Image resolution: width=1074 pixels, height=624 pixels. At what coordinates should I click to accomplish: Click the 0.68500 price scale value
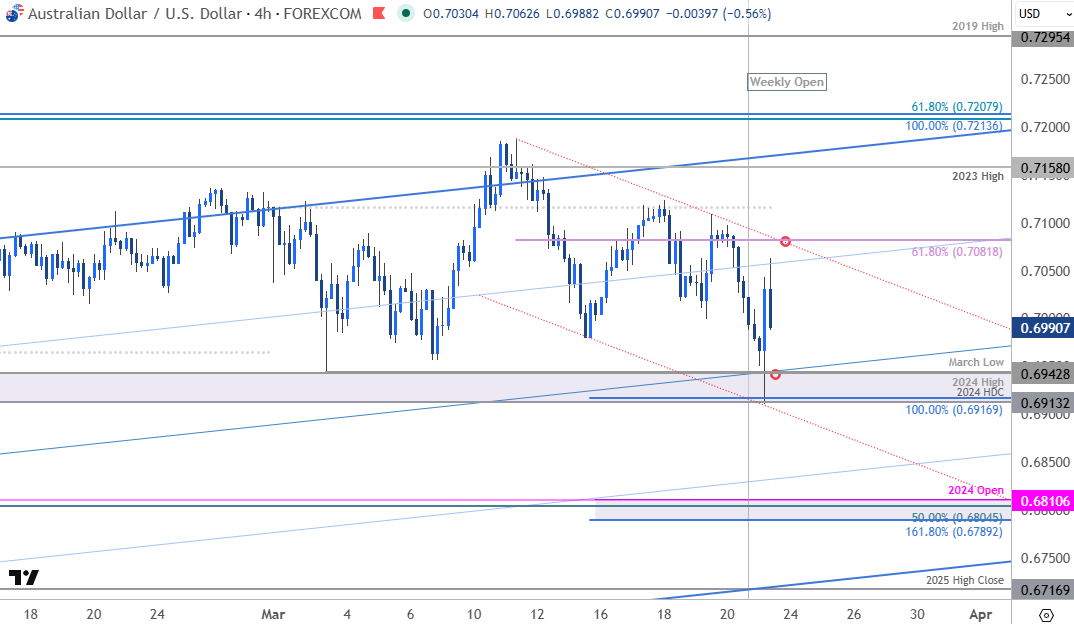(1045, 462)
